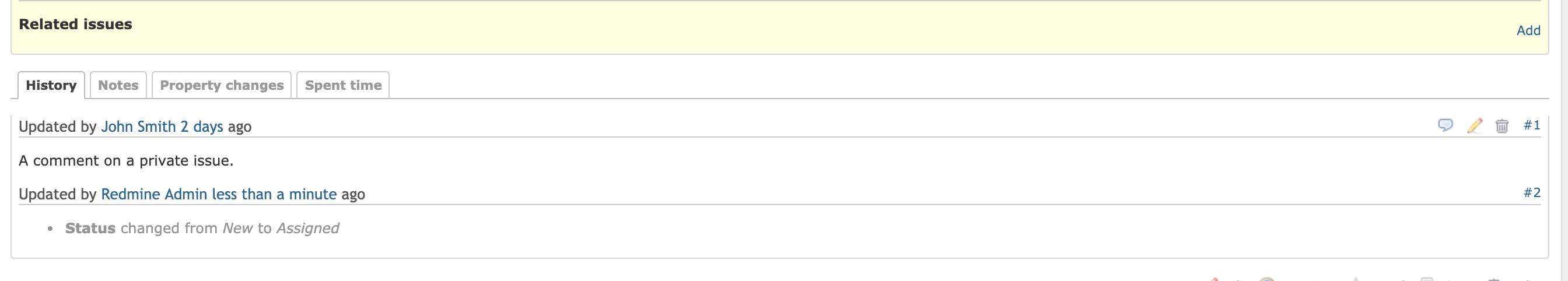Image resolution: width=1568 pixels, height=281 pixels.
Task: Click the bold Status label in history
Action: pyautogui.click(x=90, y=228)
